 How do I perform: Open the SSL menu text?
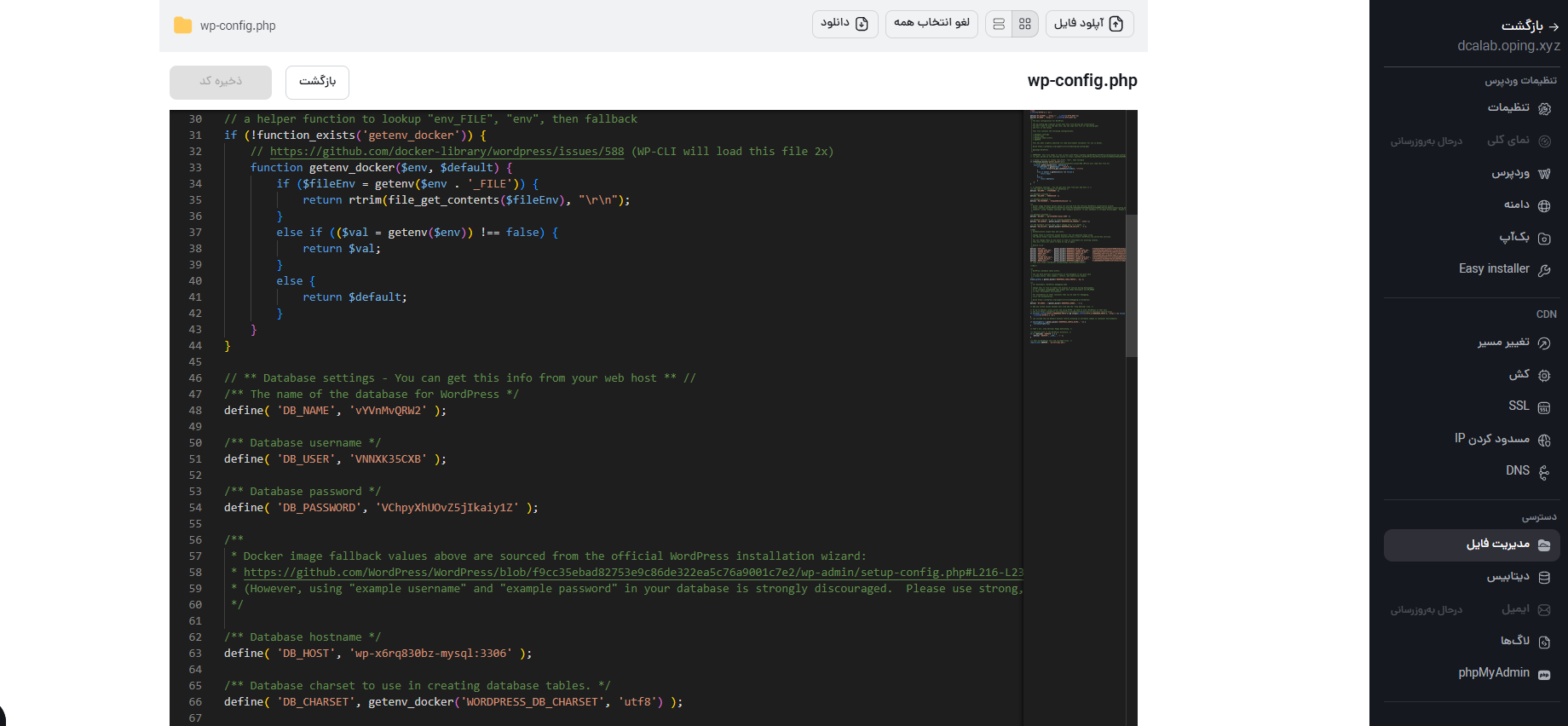point(1519,406)
